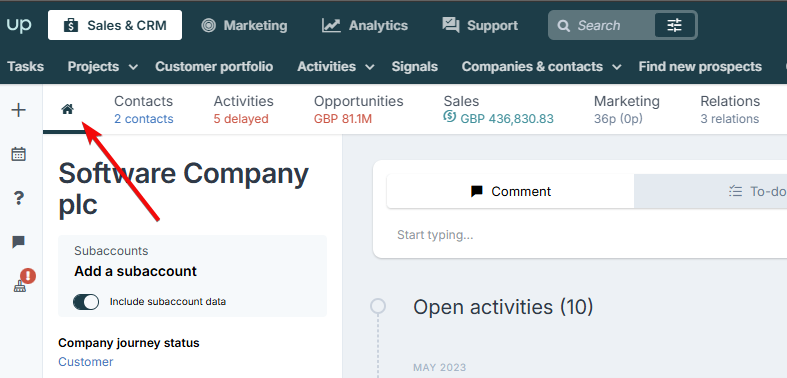Open the Activities 5 delayed tab
Image resolution: width=787 pixels, height=378 pixels.
click(x=243, y=109)
